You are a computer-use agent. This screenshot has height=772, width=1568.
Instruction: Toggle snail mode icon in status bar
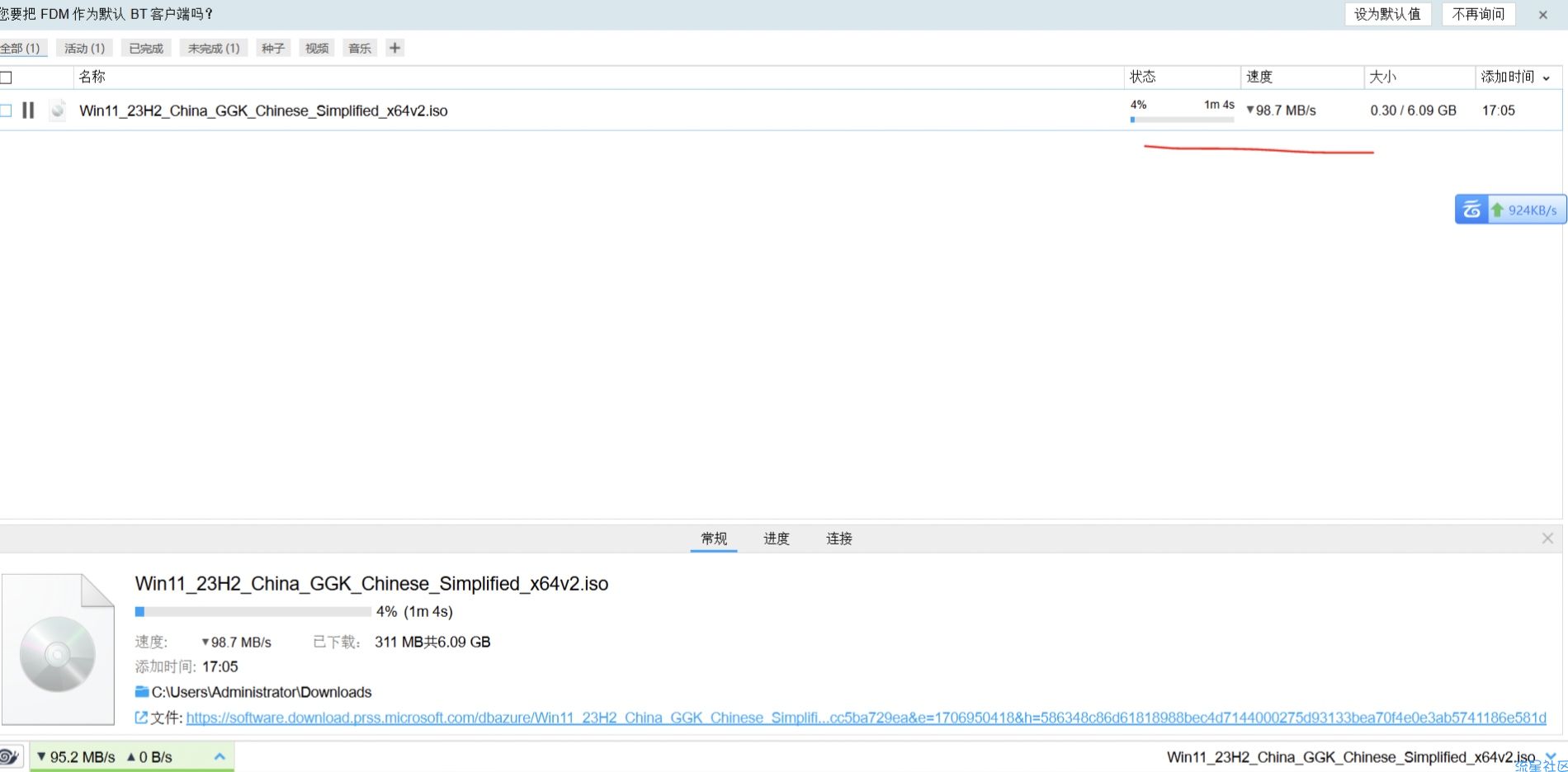pos(10,756)
